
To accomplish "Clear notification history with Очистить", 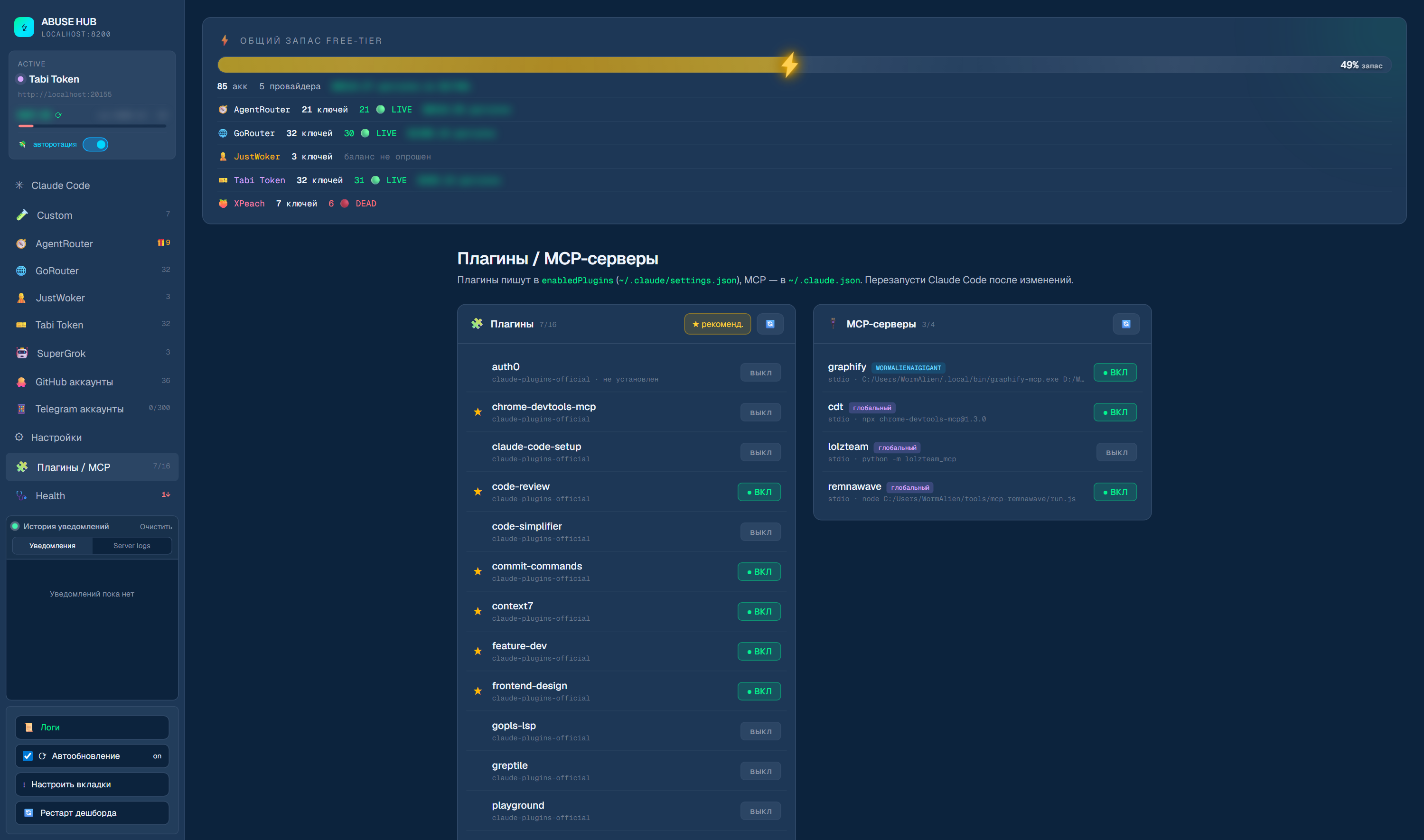I will click(156, 526).
